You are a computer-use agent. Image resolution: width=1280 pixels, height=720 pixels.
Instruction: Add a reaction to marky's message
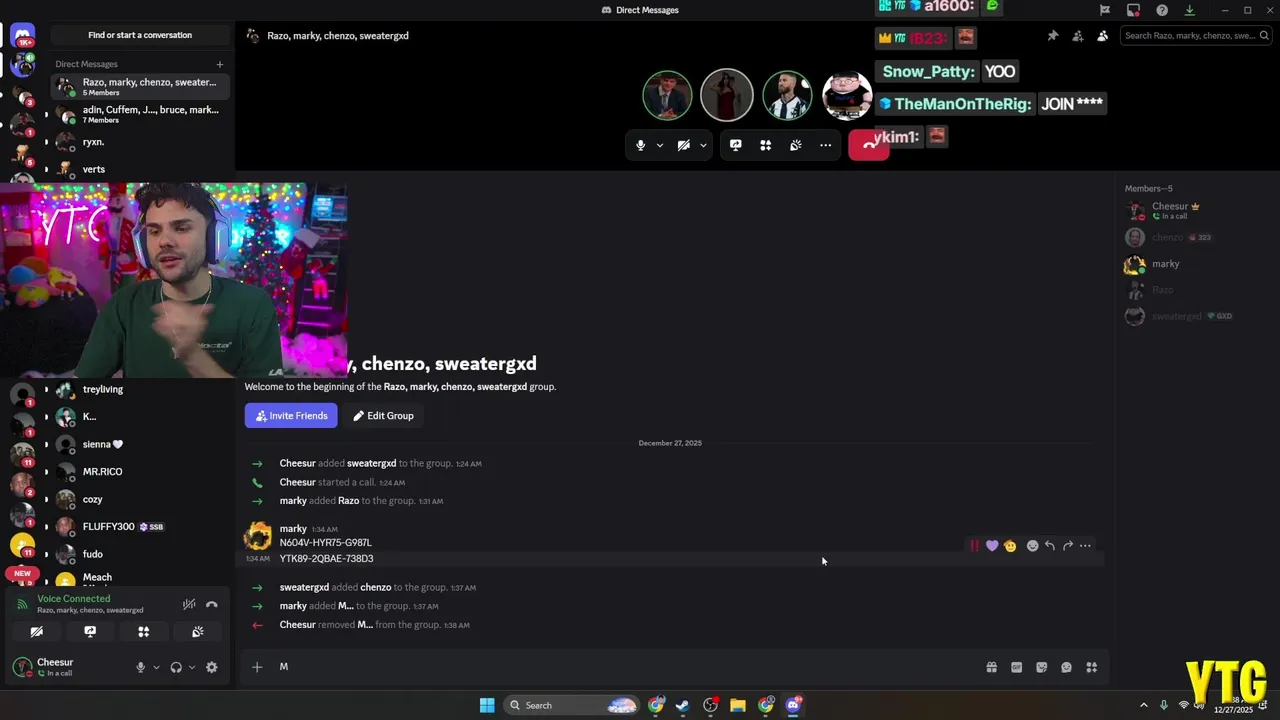(x=1032, y=546)
